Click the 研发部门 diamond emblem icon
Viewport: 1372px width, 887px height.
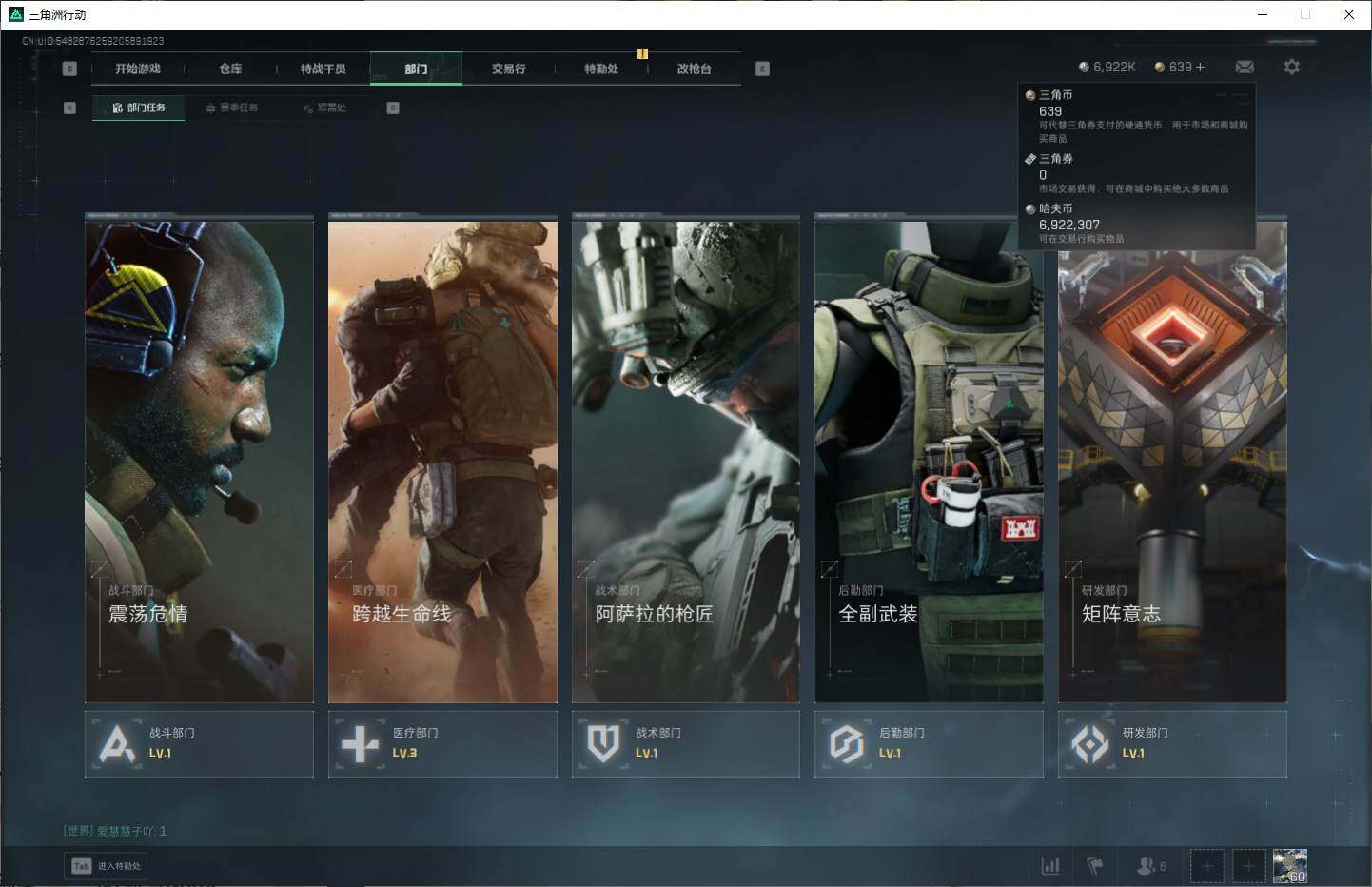click(1089, 743)
